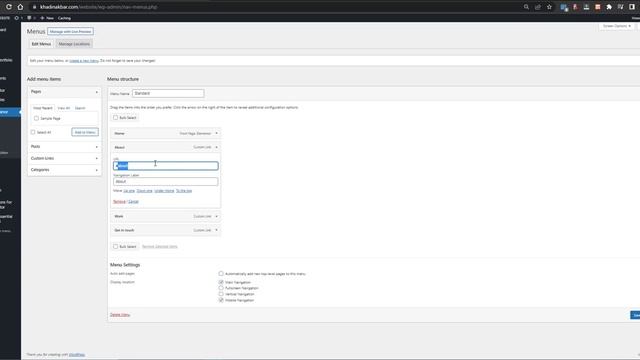Viewport: 640px width, 360px height.
Task: Expand the Work menu item arrow
Action: (216, 216)
